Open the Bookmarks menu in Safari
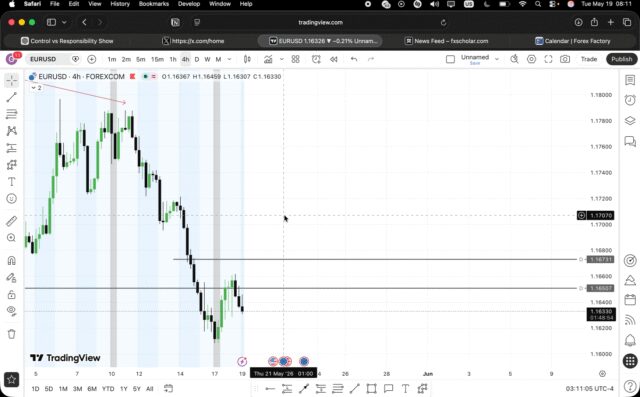The width and height of the screenshot is (640, 397). point(154,4)
